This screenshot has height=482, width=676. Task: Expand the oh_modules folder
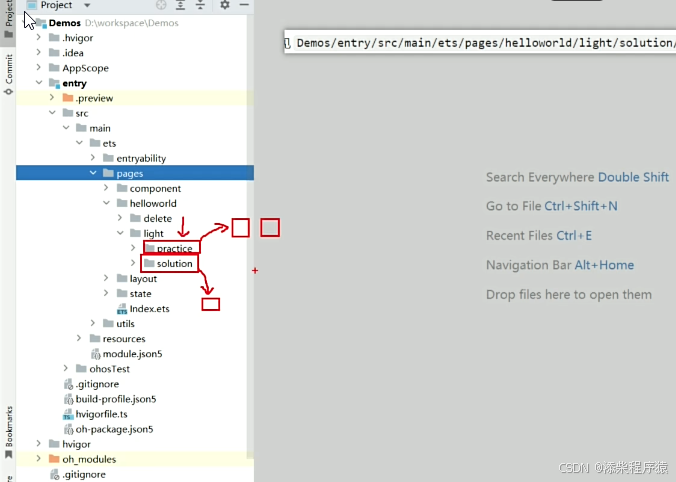click(38, 459)
